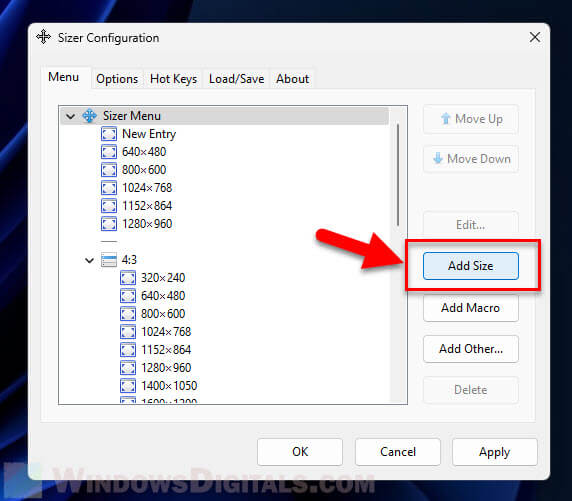Screen dimensions: 572x501
Task: Click the Cancel button
Action: point(398,452)
